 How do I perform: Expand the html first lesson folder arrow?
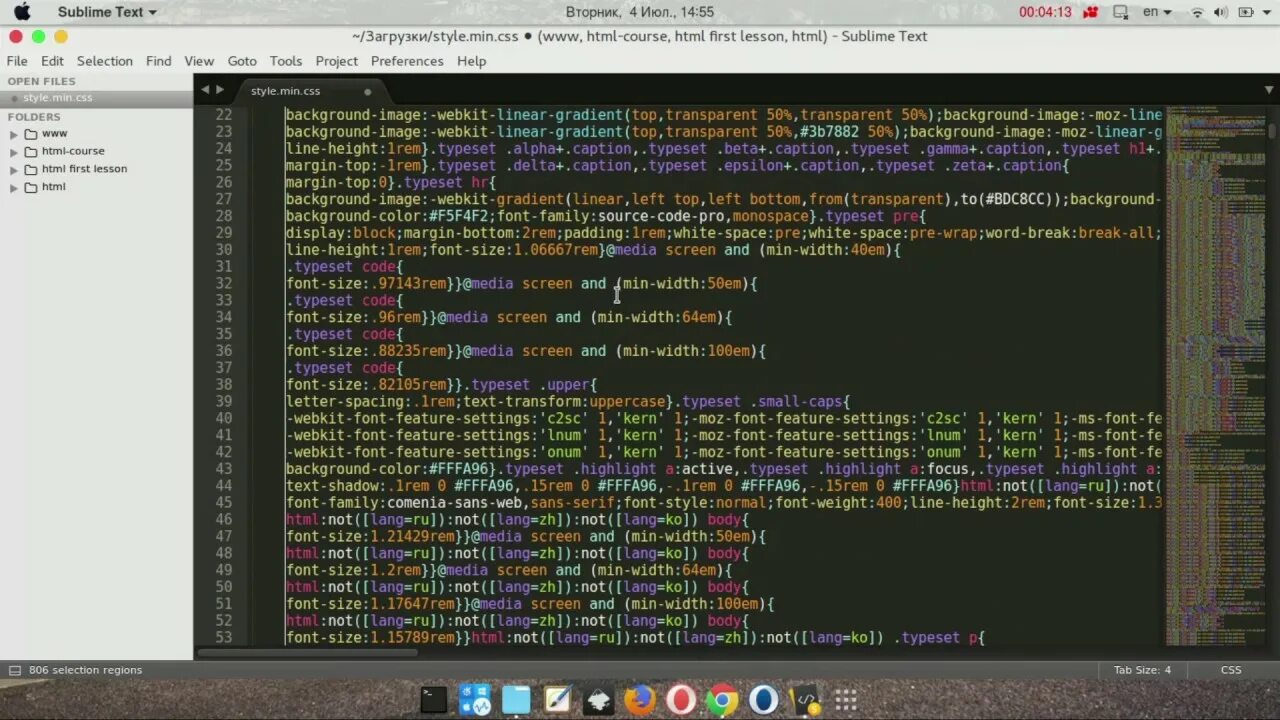coord(14,170)
